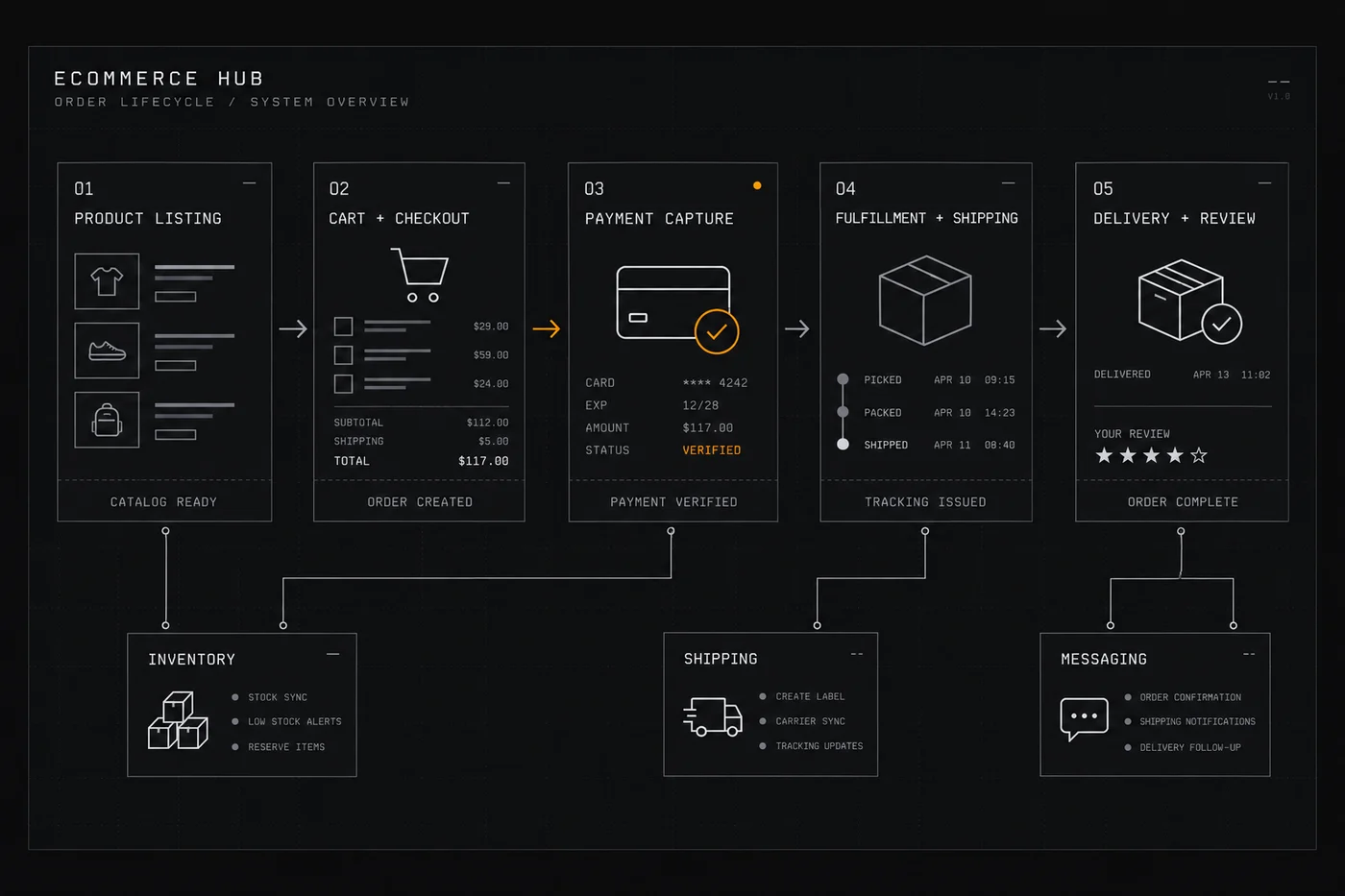The height and width of the screenshot is (896, 1345).
Task: Collapse the 01 Product Listing card
Action: 250,182
